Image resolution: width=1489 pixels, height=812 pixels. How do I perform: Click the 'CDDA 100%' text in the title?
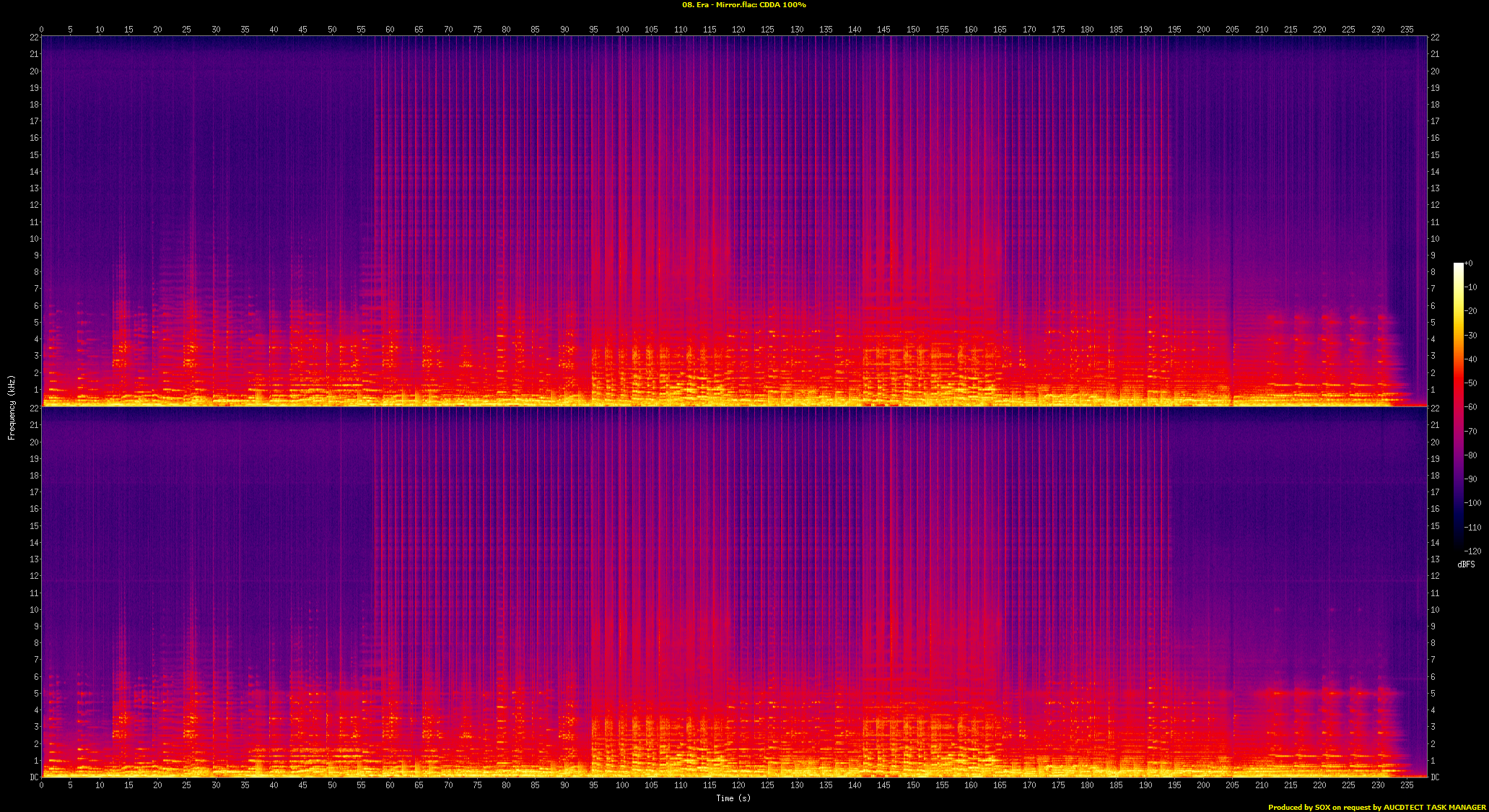[783, 5]
